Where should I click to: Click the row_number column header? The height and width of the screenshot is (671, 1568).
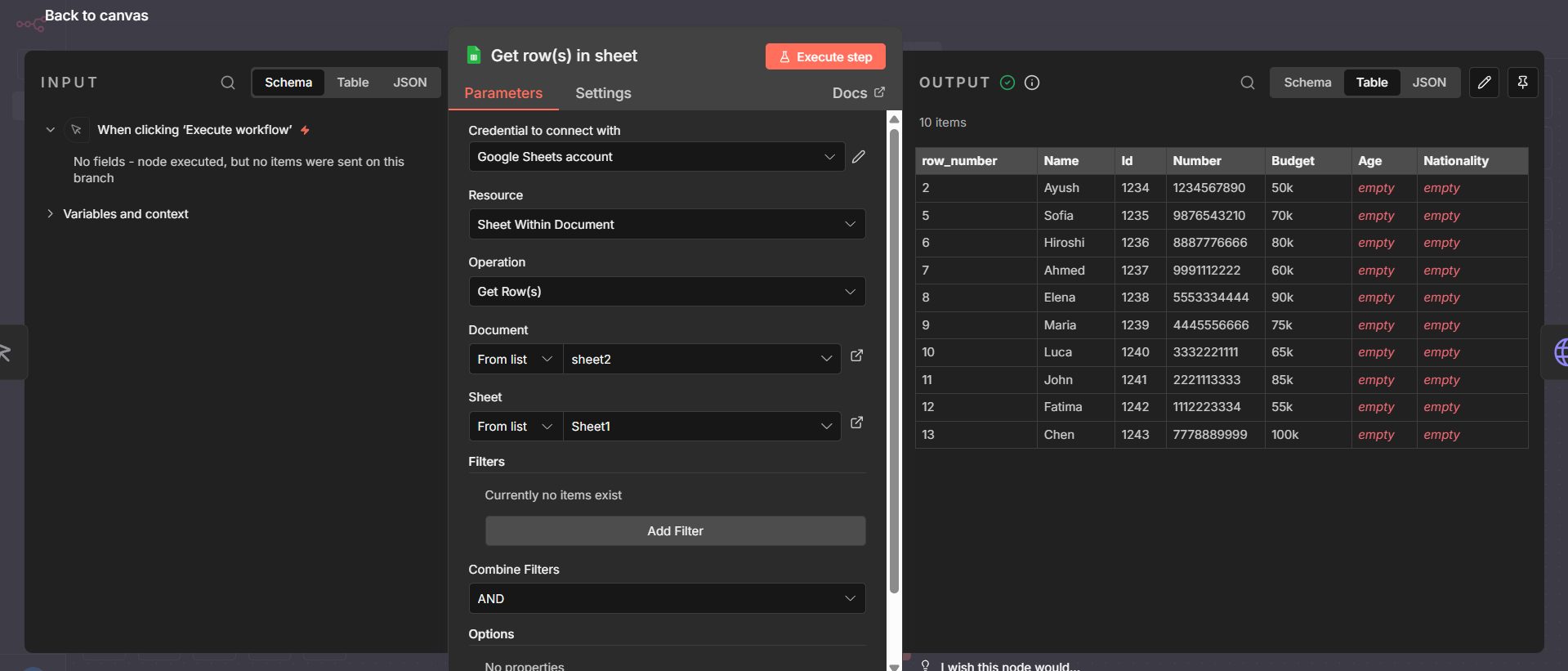click(x=976, y=161)
